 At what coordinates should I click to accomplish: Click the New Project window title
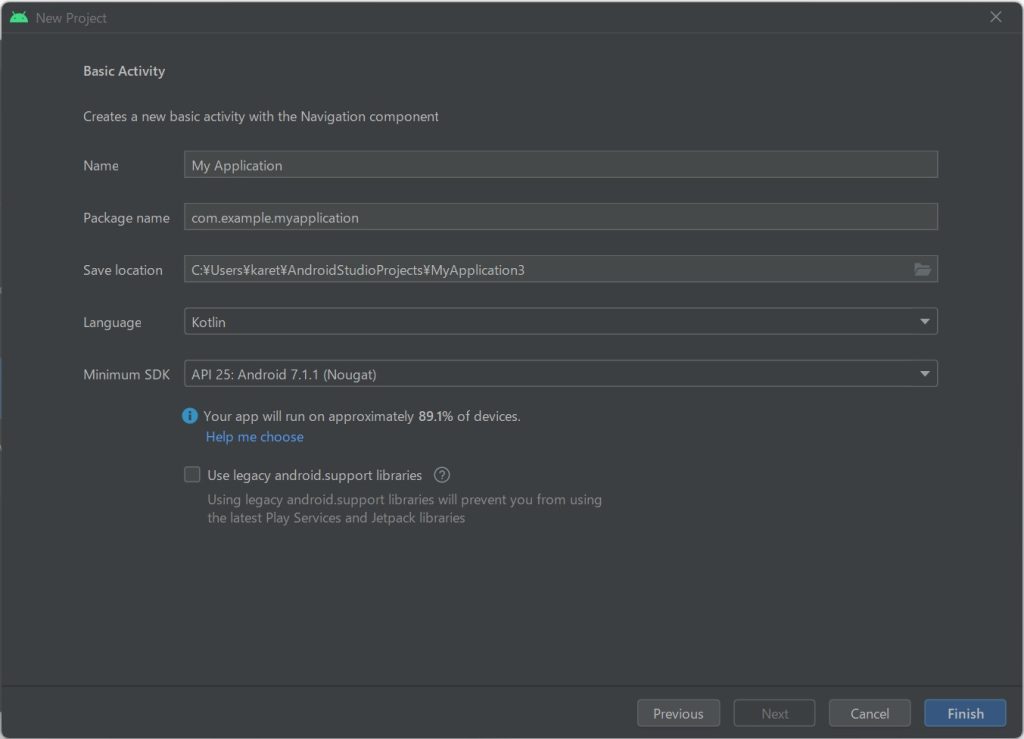click(71, 18)
